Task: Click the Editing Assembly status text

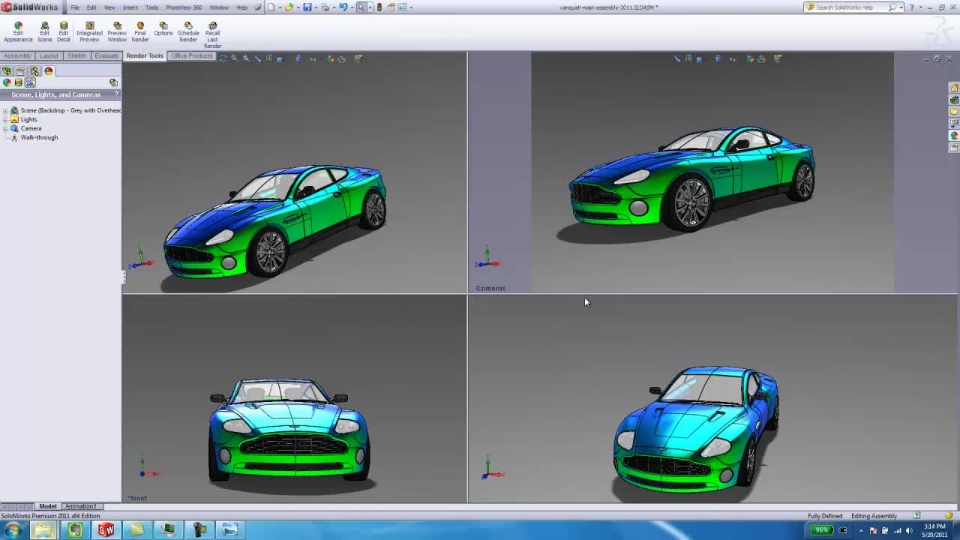Action: point(874,516)
